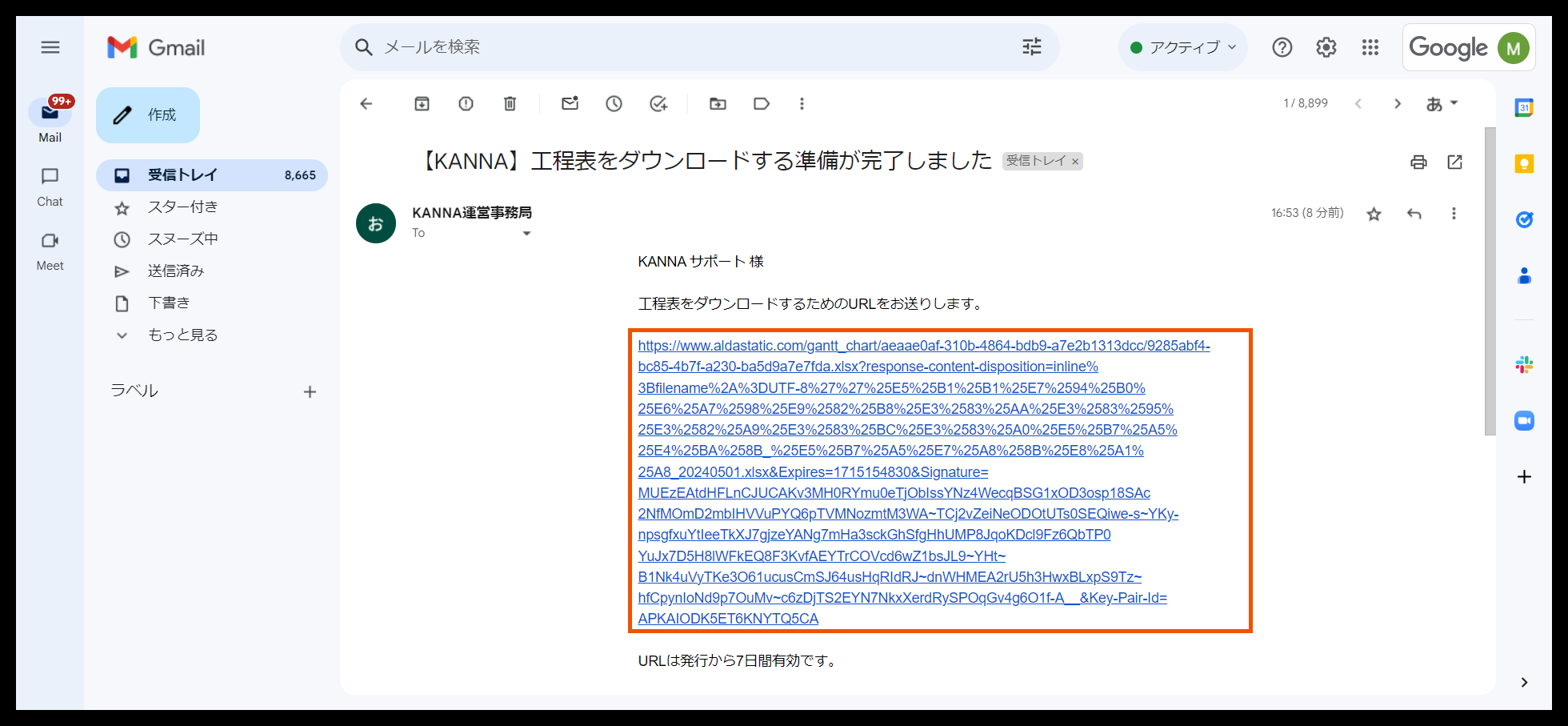The height and width of the screenshot is (726, 1568).
Task: Toggle the main menu hamburger
Action: tap(50, 47)
